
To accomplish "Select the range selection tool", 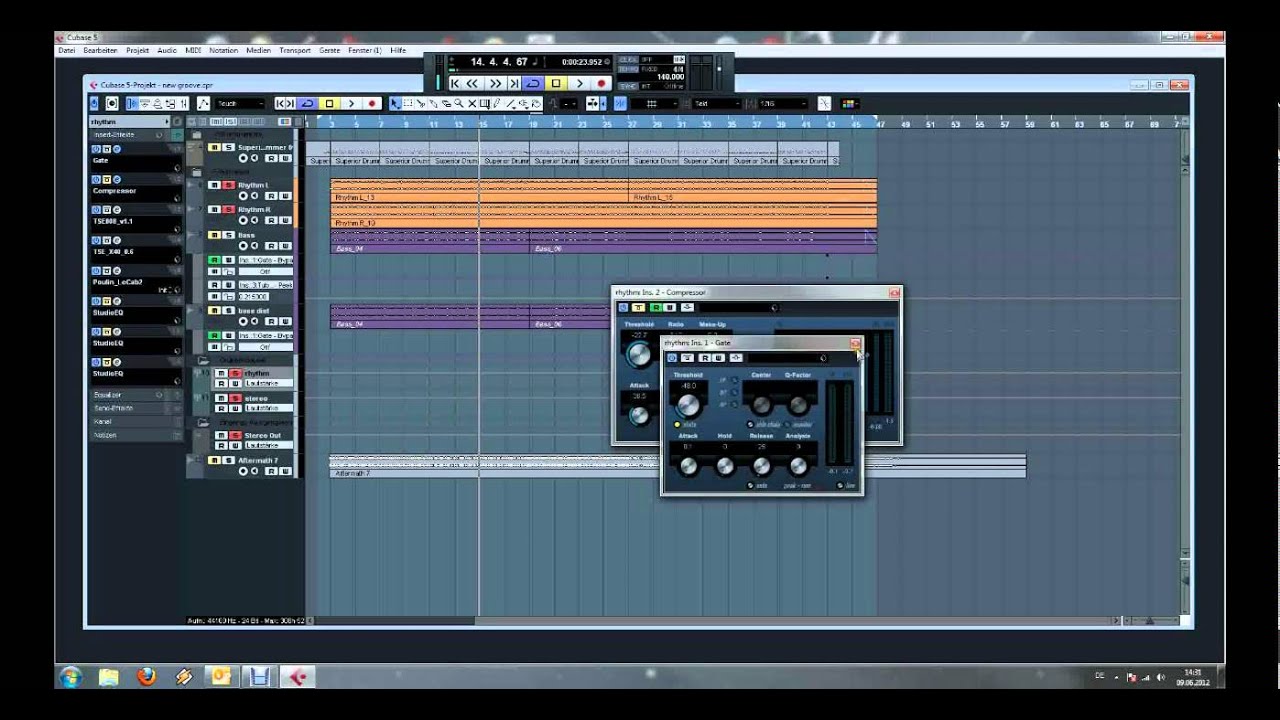I will click(x=407, y=103).
